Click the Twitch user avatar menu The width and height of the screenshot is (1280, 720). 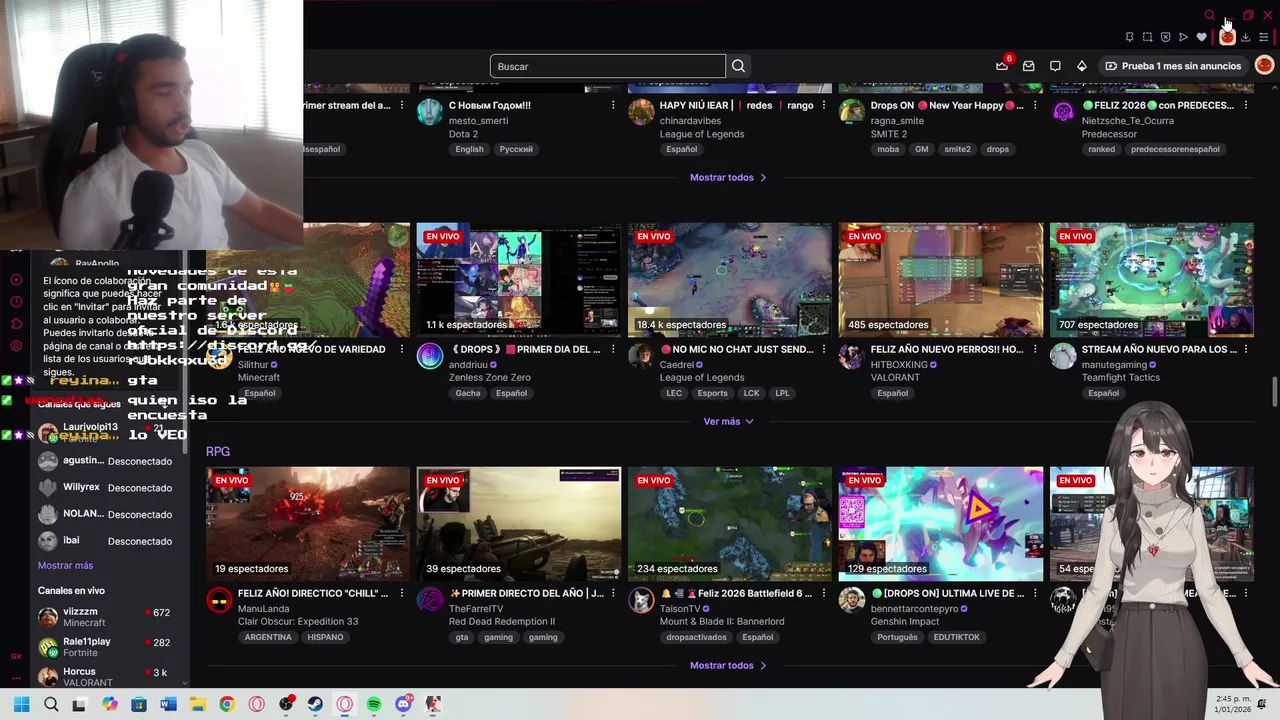point(1264,65)
